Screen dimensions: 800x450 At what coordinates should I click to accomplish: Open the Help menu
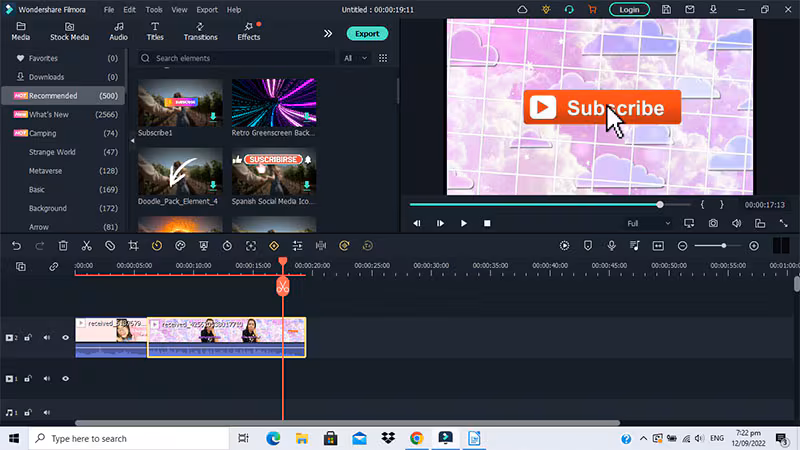(x=234, y=10)
